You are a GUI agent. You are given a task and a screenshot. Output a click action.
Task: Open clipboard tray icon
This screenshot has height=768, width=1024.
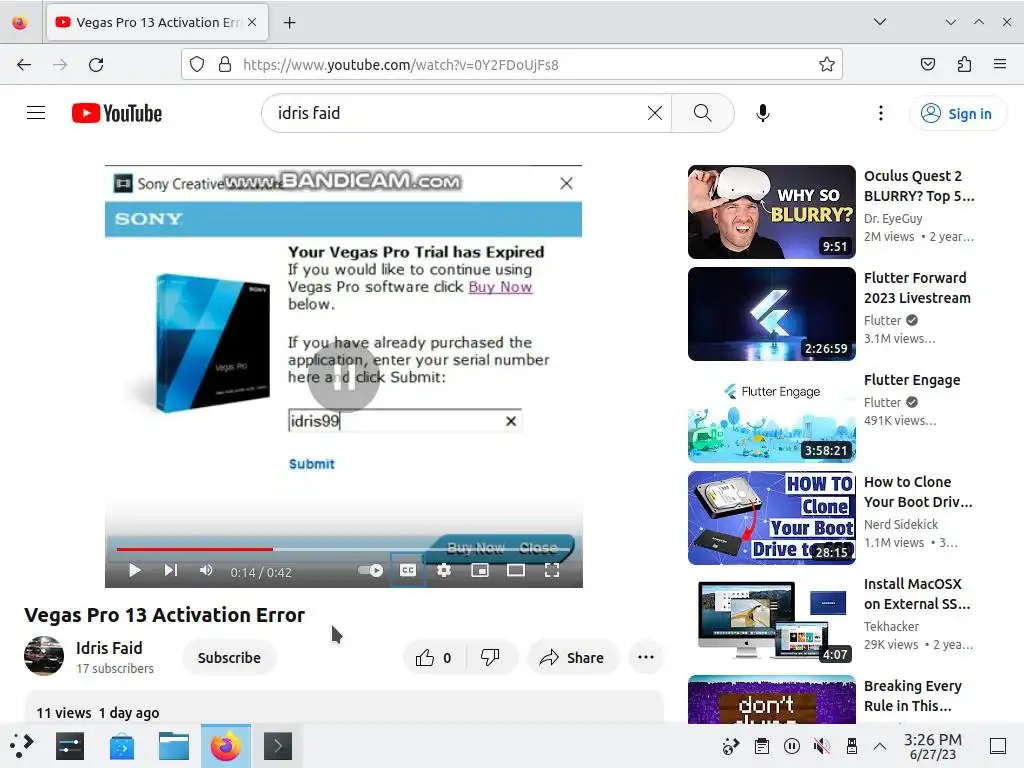pyautogui.click(x=761, y=746)
